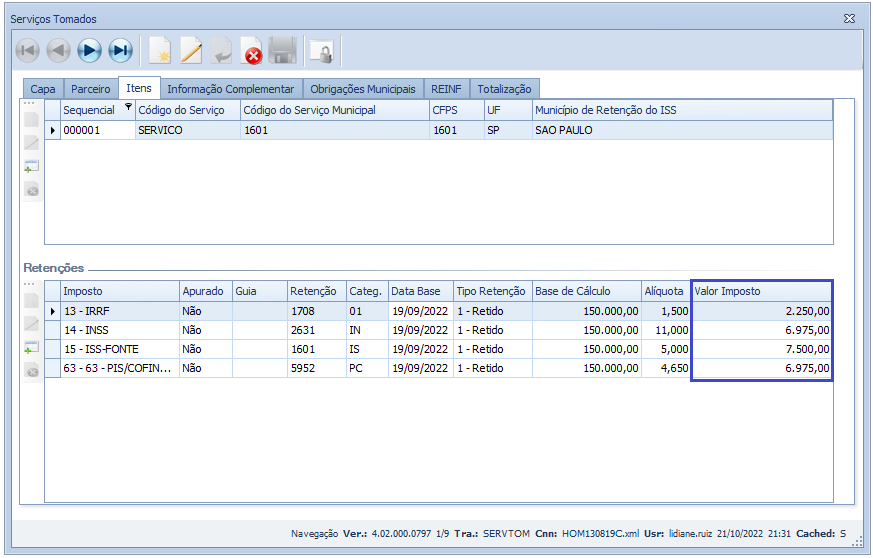
Task: Create a new record with blank page icon
Action: pyautogui.click(x=159, y=50)
